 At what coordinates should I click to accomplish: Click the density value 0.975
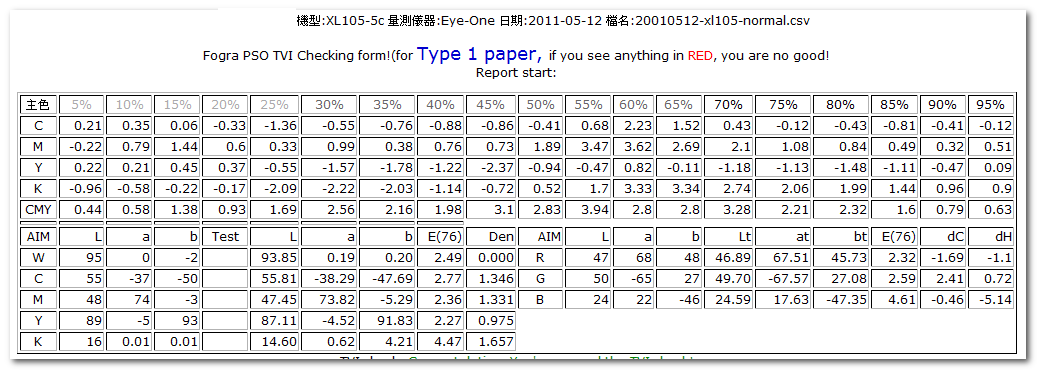tap(490, 321)
